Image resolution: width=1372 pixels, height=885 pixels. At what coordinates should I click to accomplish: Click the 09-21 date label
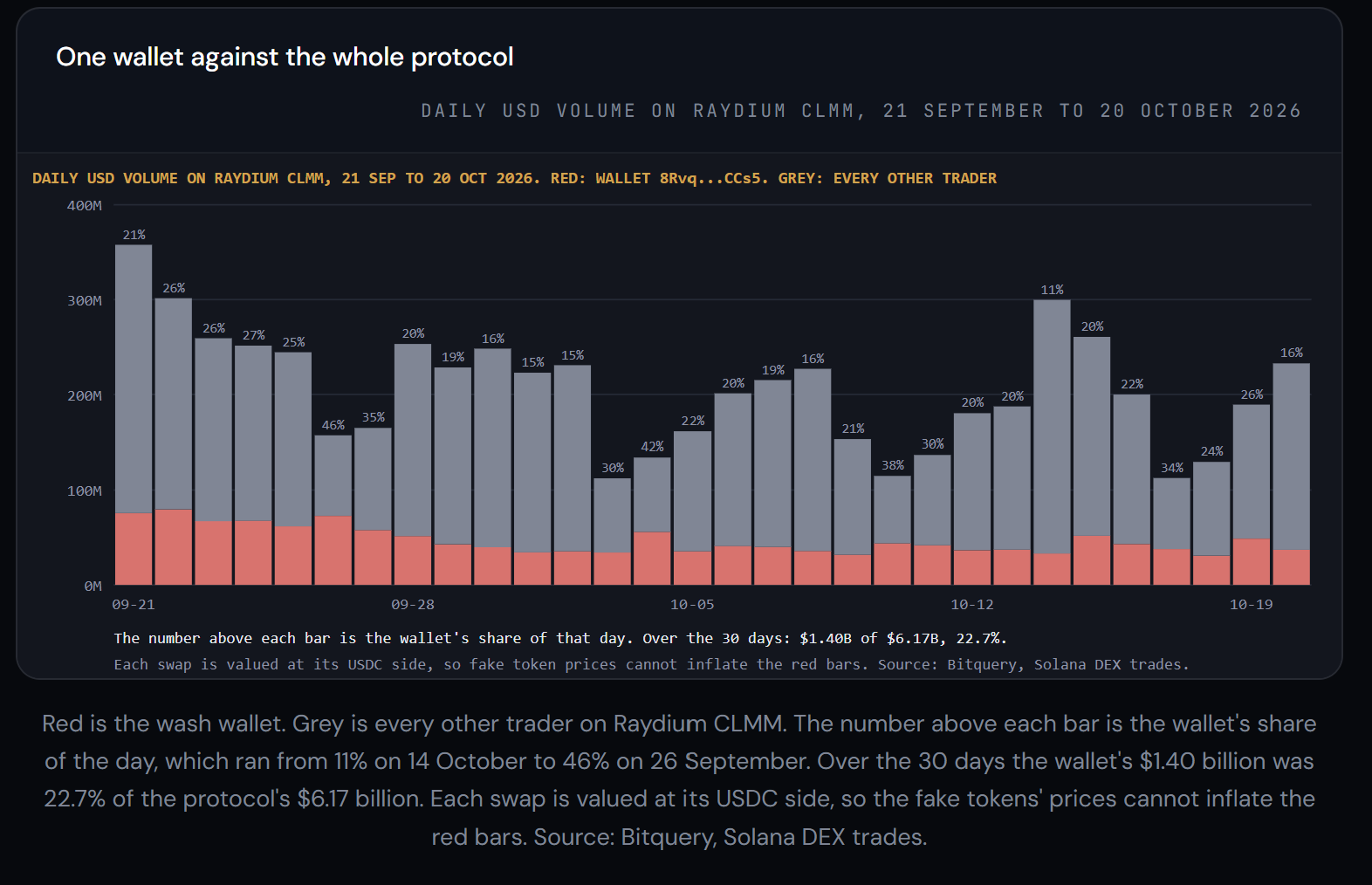click(x=134, y=604)
